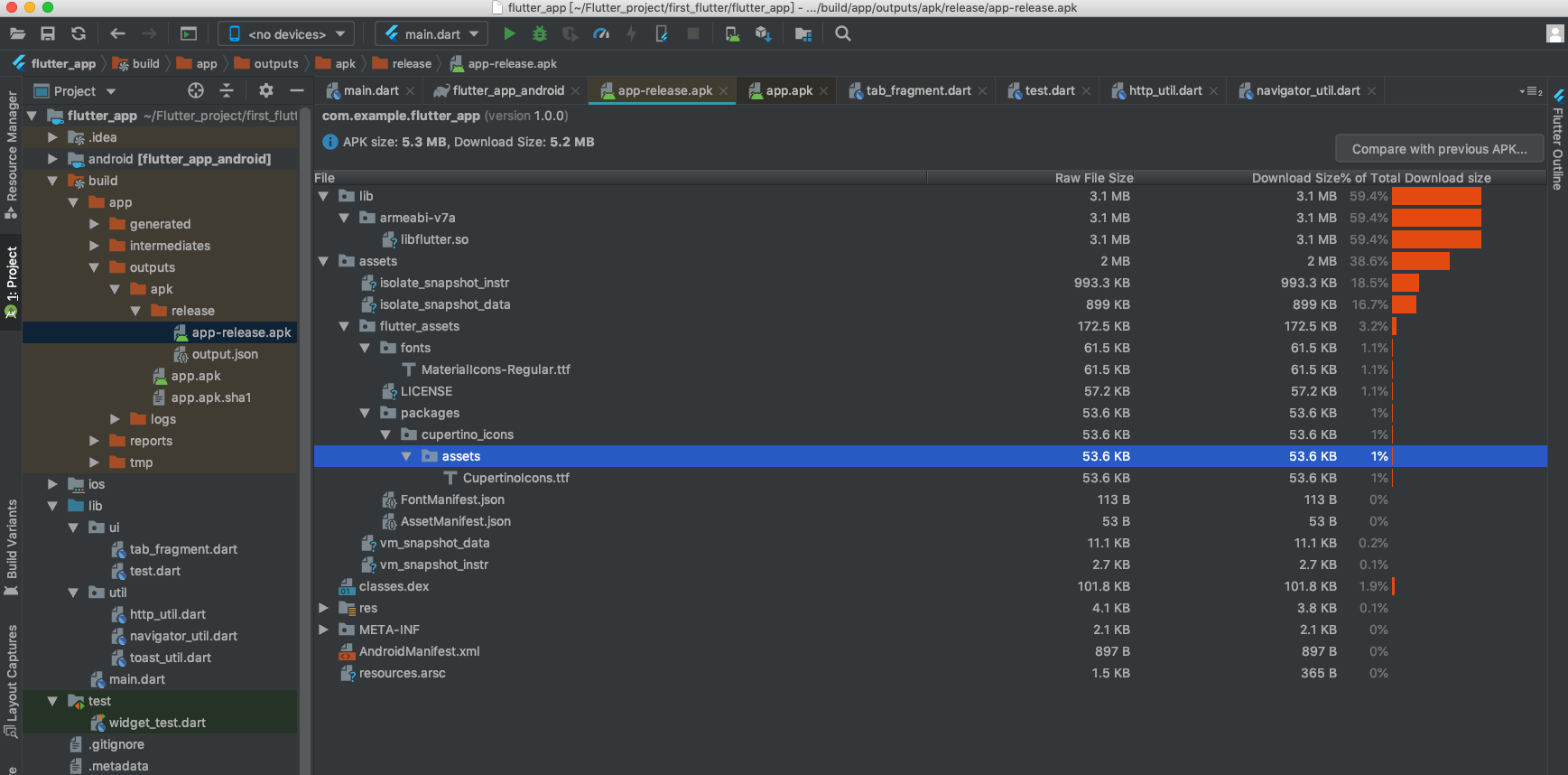Select classes.dex in the APK file list
The height and width of the screenshot is (775, 1568).
coord(394,586)
